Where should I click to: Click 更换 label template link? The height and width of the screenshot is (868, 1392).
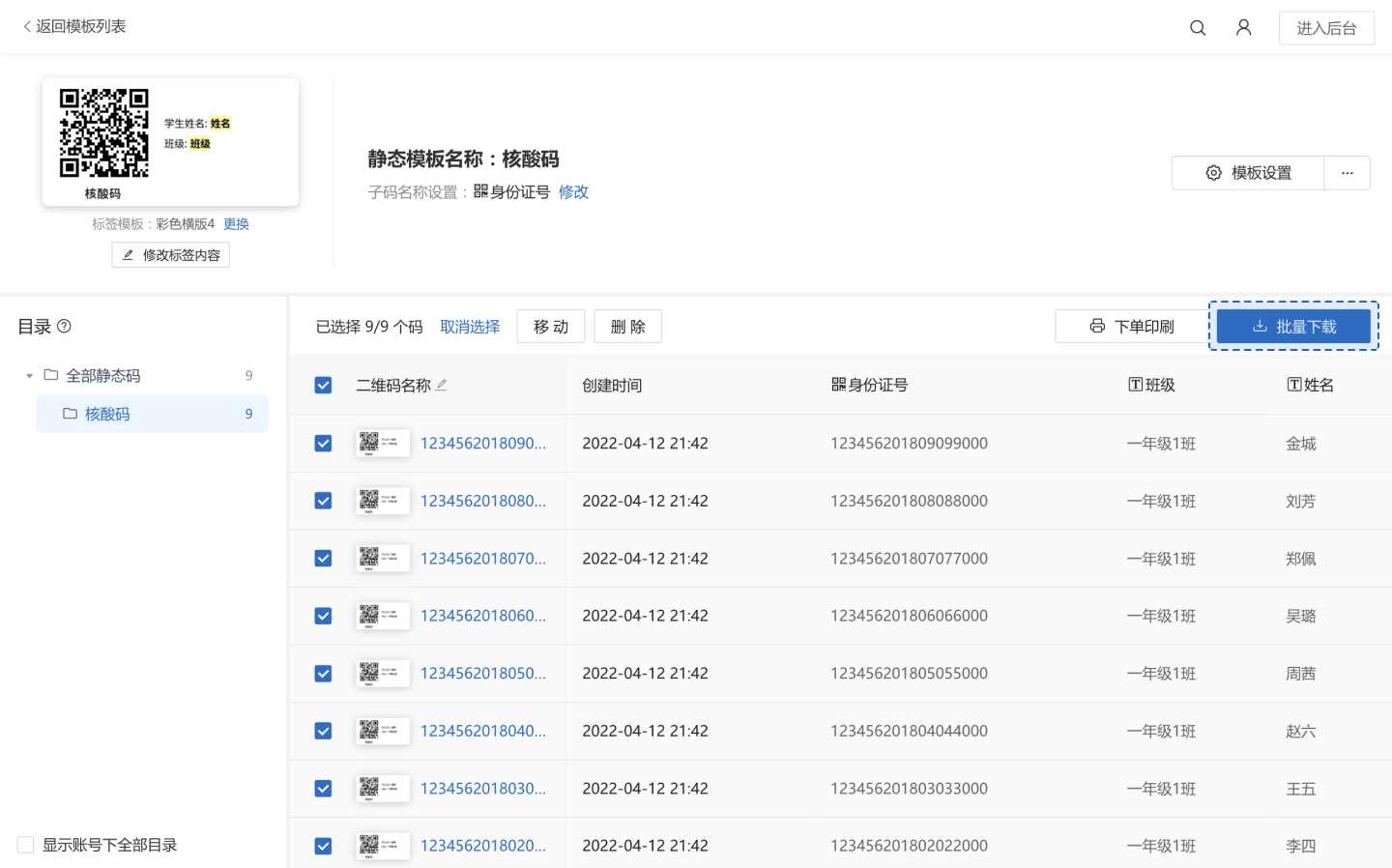(236, 224)
